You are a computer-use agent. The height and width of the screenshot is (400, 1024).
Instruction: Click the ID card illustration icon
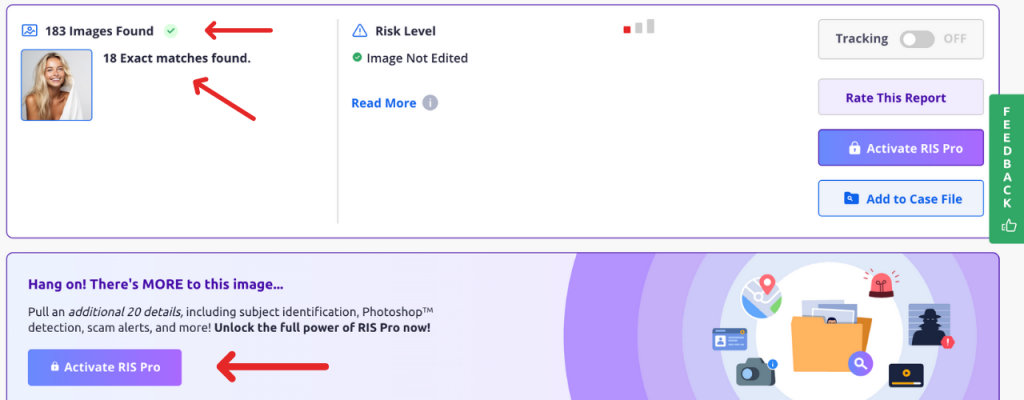(729, 340)
